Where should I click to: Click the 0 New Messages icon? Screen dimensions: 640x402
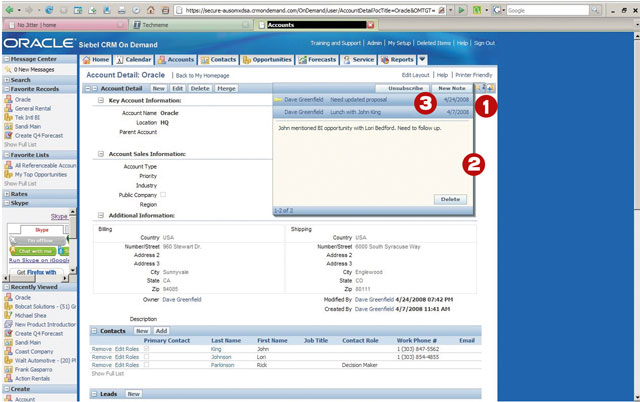[8, 70]
